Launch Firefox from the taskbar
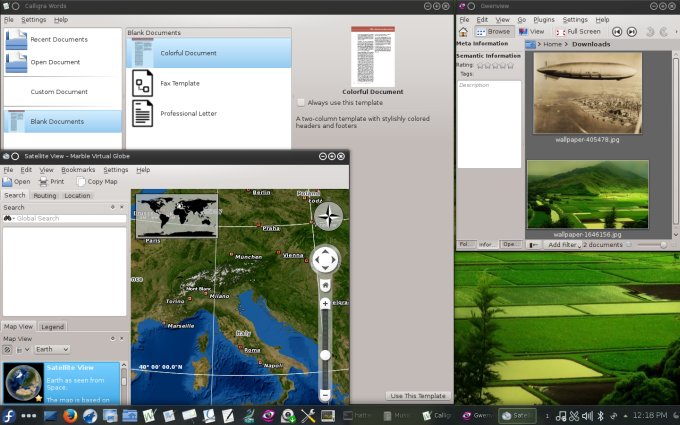This screenshot has width=680, height=425. click(x=70, y=415)
